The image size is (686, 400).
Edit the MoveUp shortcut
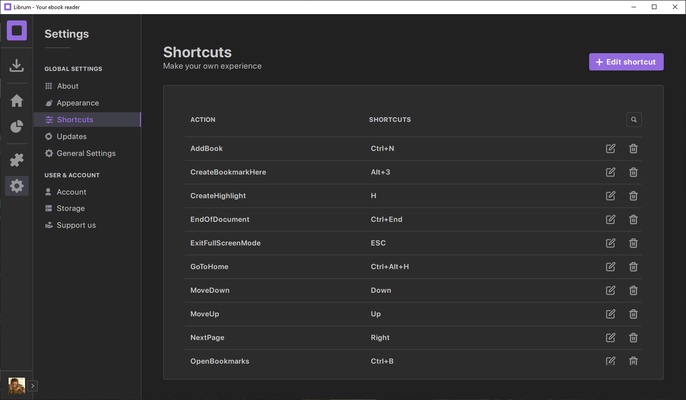click(x=610, y=314)
